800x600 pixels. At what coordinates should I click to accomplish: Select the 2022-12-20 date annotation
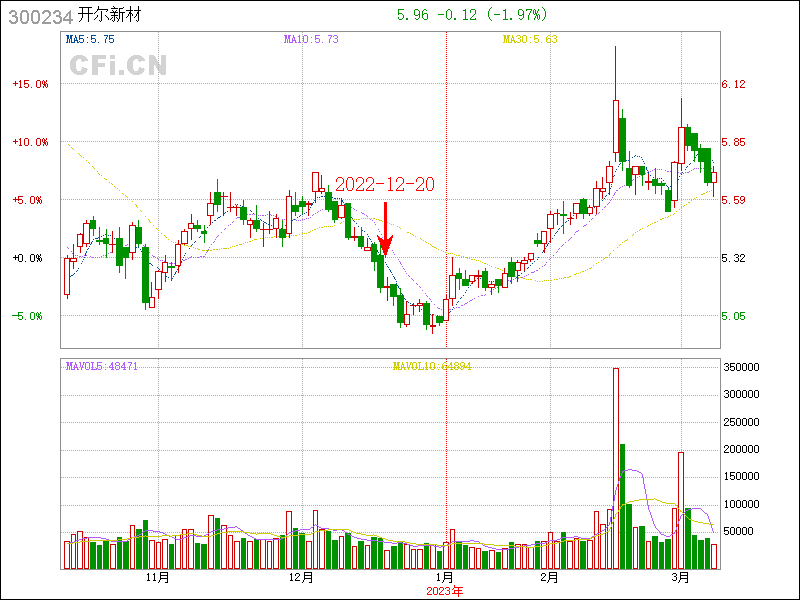[384, 185]
